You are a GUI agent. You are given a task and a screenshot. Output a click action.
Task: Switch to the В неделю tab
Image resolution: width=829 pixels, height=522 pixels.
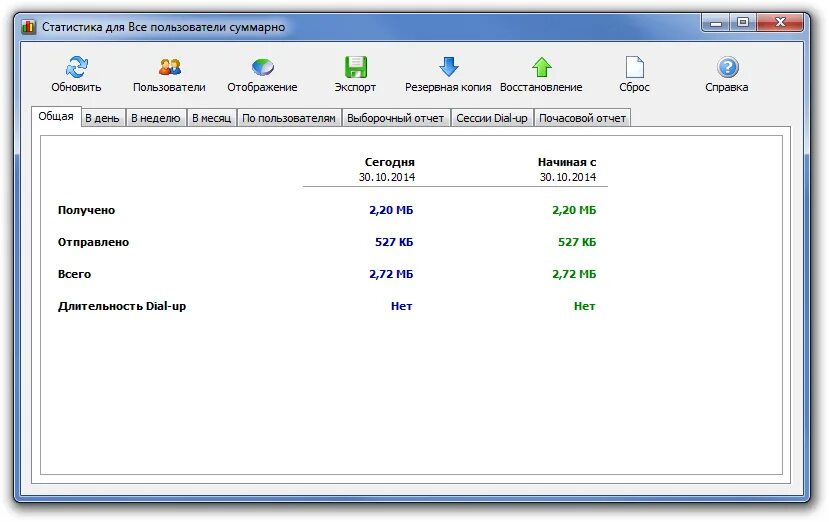[155, 118]
